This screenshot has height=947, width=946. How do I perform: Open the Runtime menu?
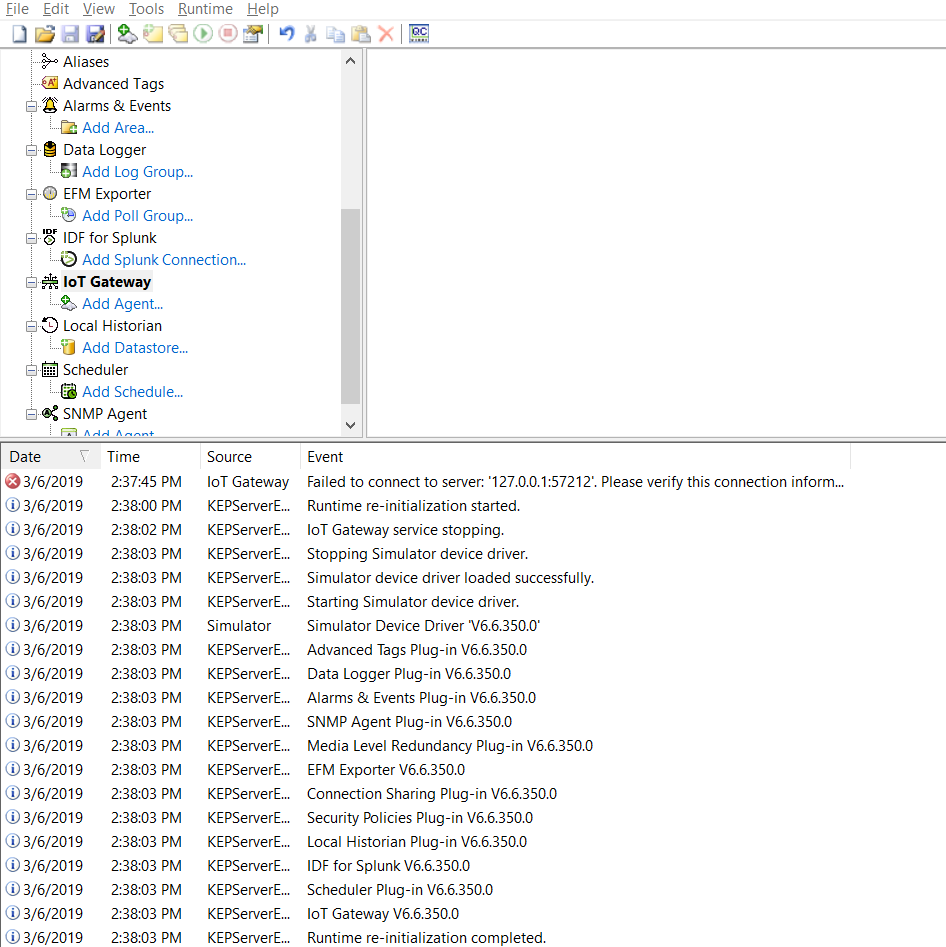click(x=205, y=8)
